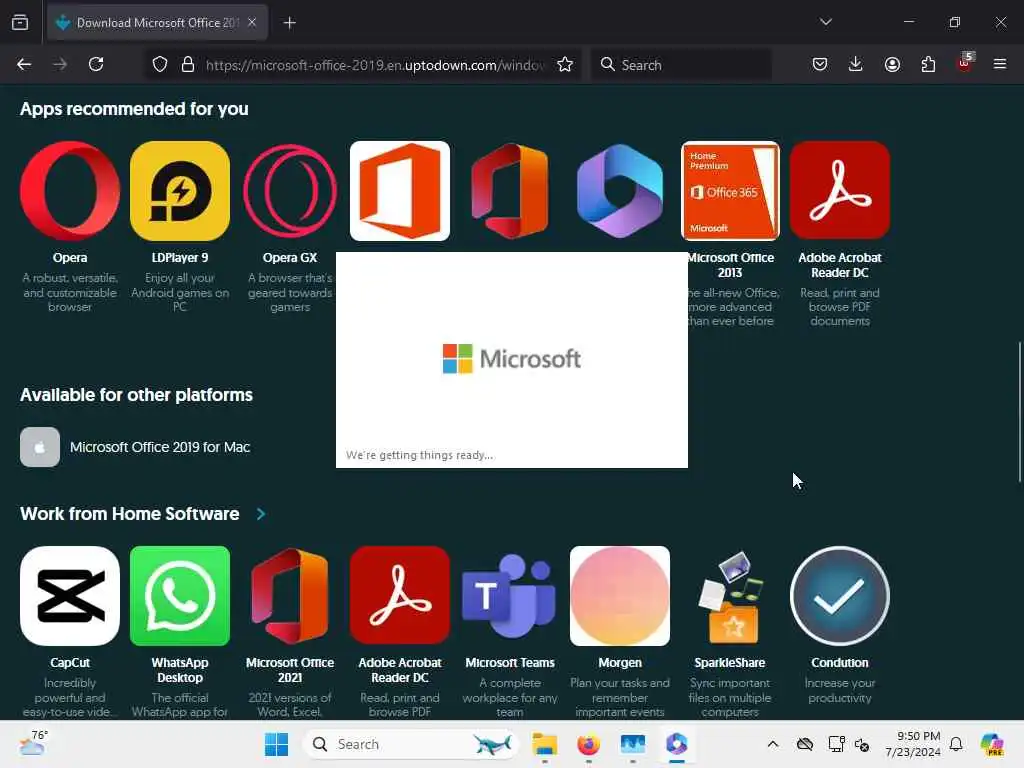The width and height of the screenshot is (1024, 768).
Task: Click the Microsoft Office 2019 for Mac link
Action: [160, 447]
